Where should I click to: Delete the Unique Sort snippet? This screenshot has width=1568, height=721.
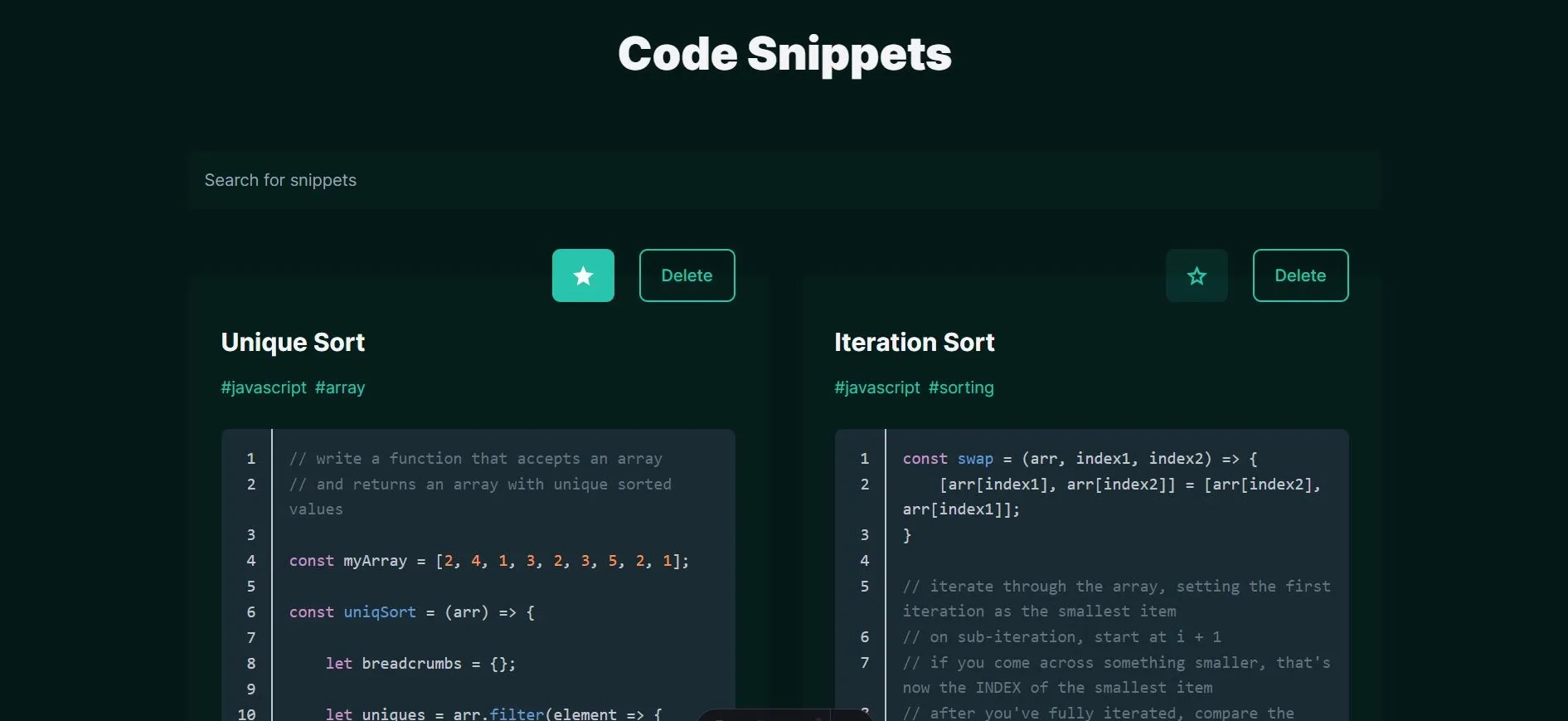coord(687,275)
